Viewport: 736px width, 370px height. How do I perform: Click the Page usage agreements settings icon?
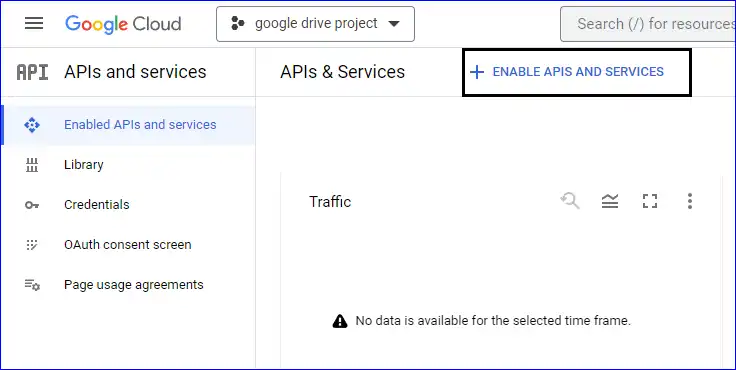tap(32, 285)
